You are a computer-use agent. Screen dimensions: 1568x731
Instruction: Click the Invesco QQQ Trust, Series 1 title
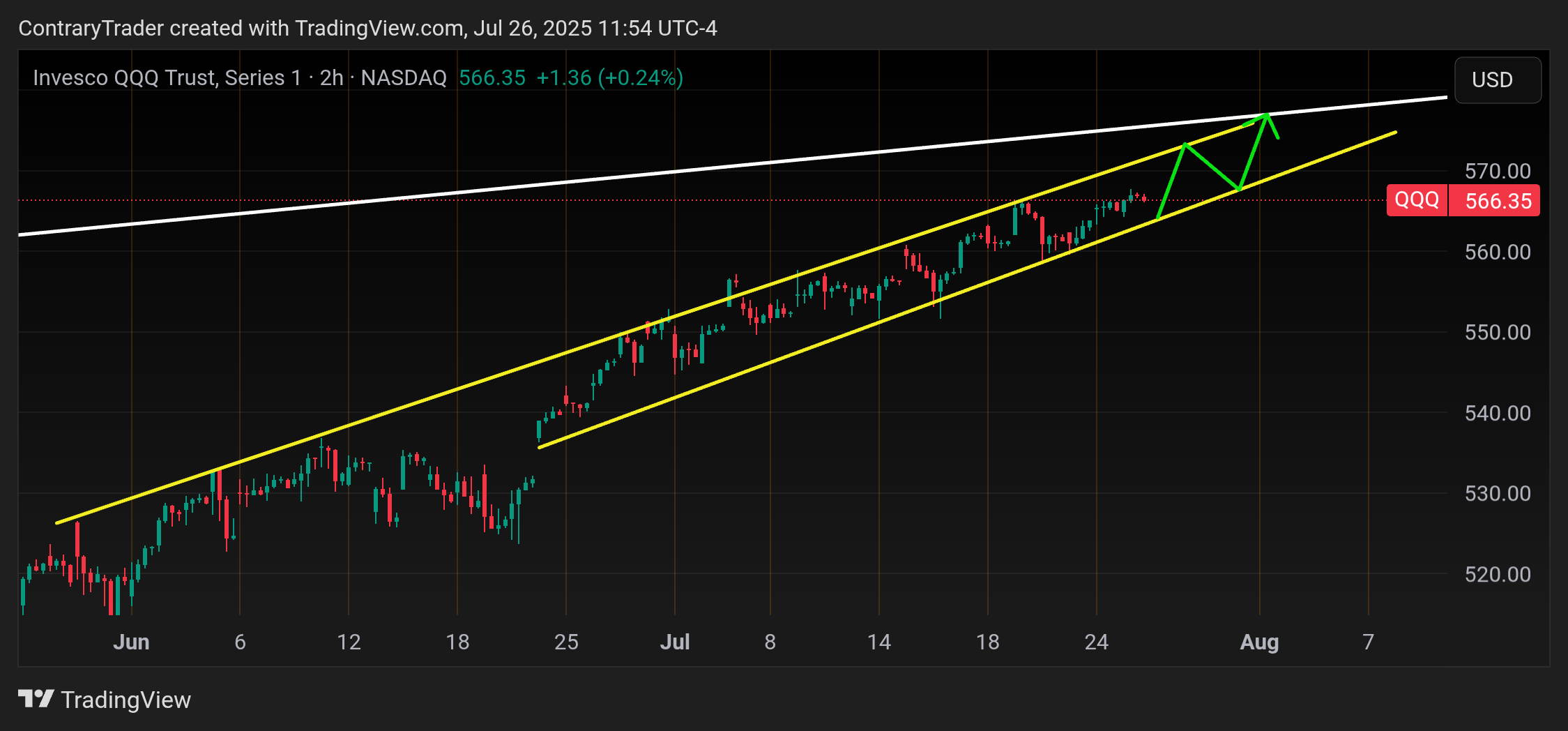pos(167,77)
